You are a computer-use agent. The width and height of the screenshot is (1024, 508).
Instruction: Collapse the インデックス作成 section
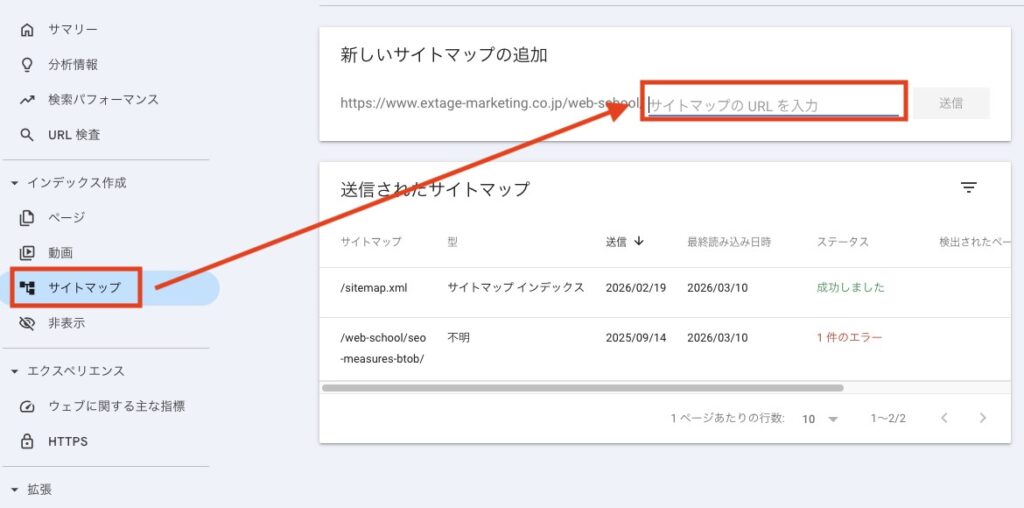coord(15,183)
